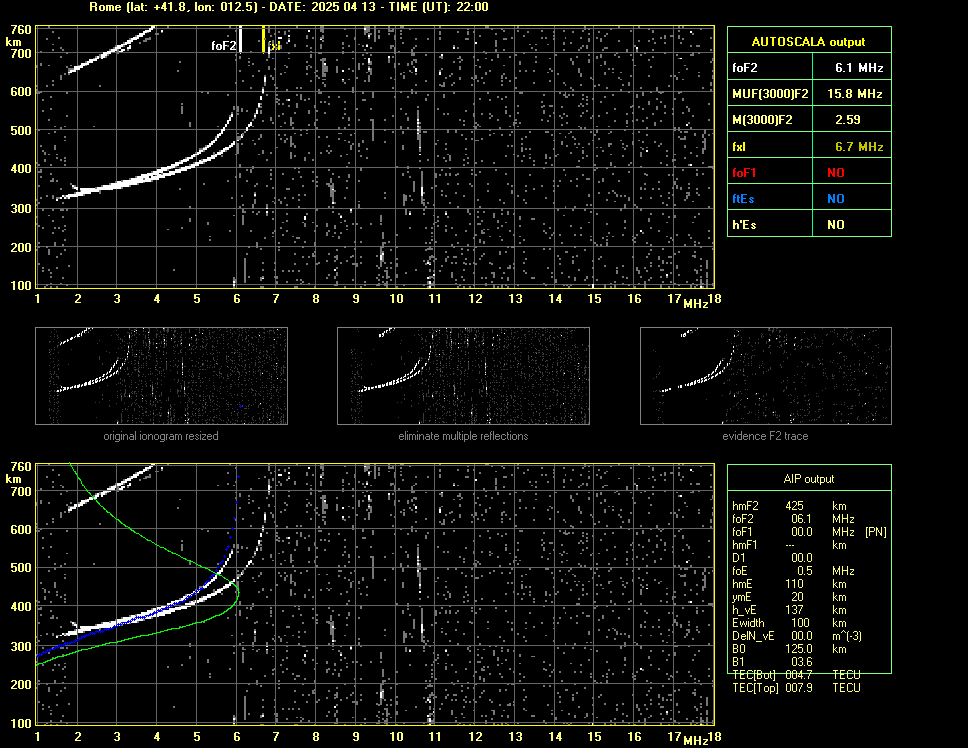Click the 'evidence F2 trace' caption
This screenshot has height=748, width=968.
click(765, 436)
